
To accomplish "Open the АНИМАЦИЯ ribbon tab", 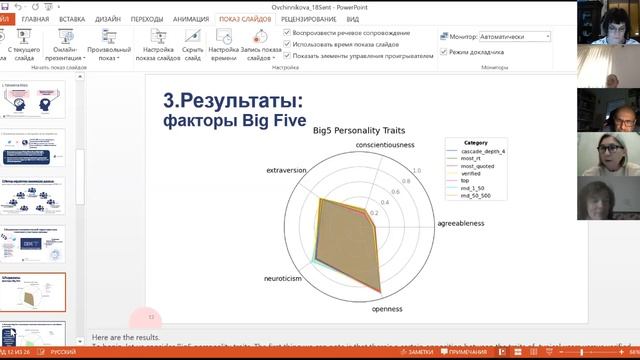I will [191, 19].
